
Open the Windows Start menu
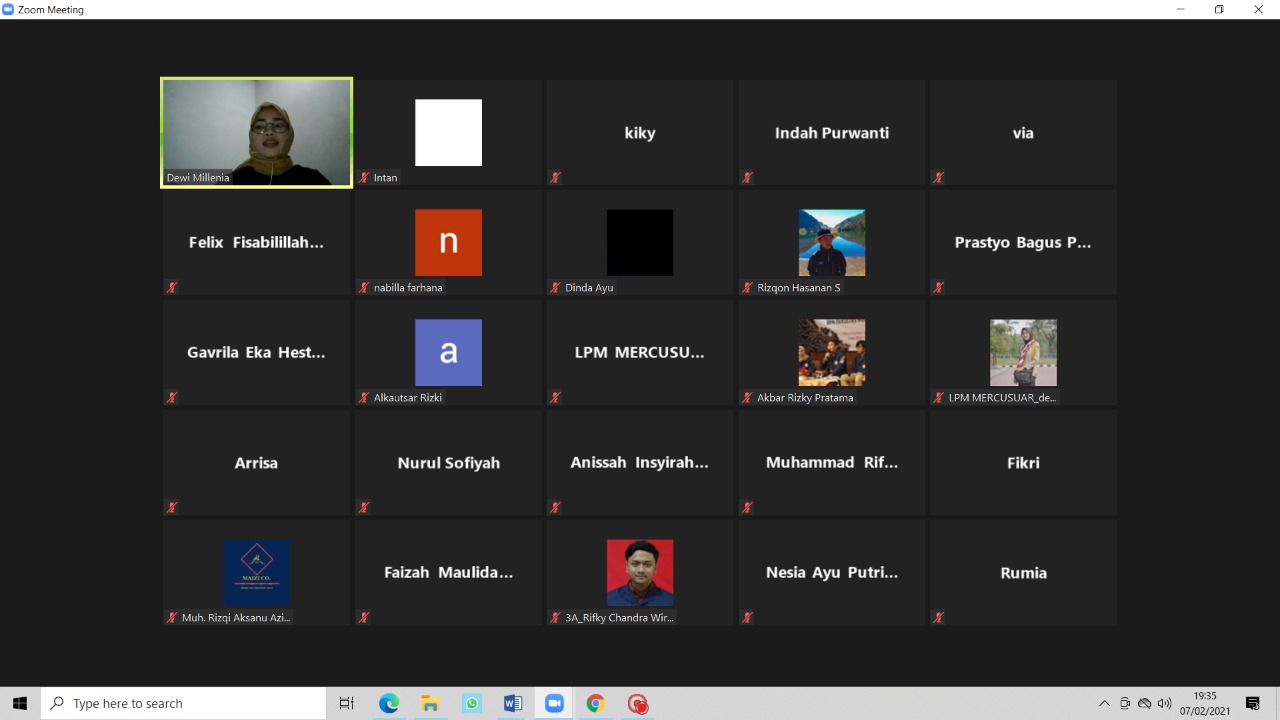tap(20, 704)
